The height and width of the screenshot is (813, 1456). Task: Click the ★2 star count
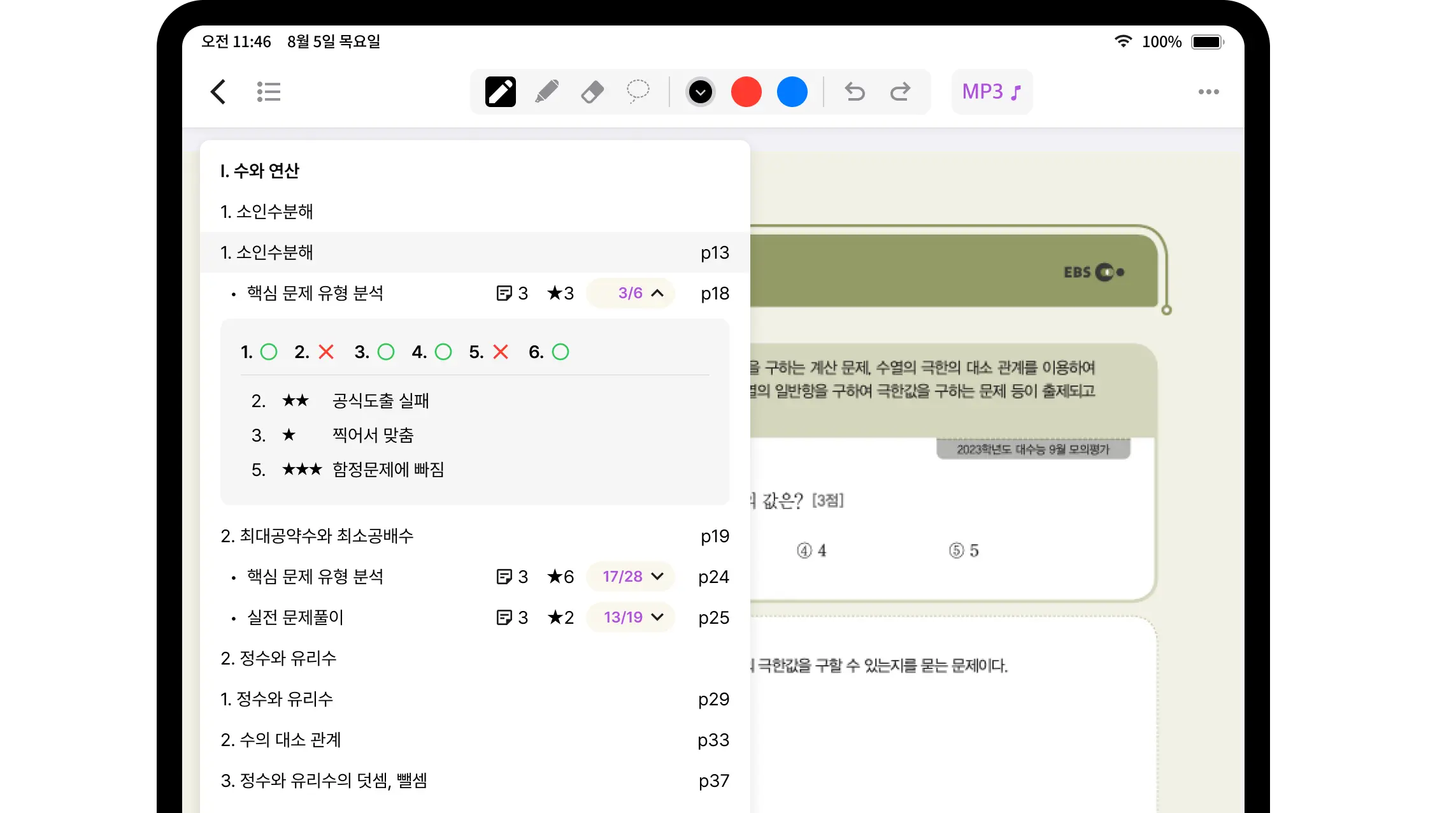[560, 617]
